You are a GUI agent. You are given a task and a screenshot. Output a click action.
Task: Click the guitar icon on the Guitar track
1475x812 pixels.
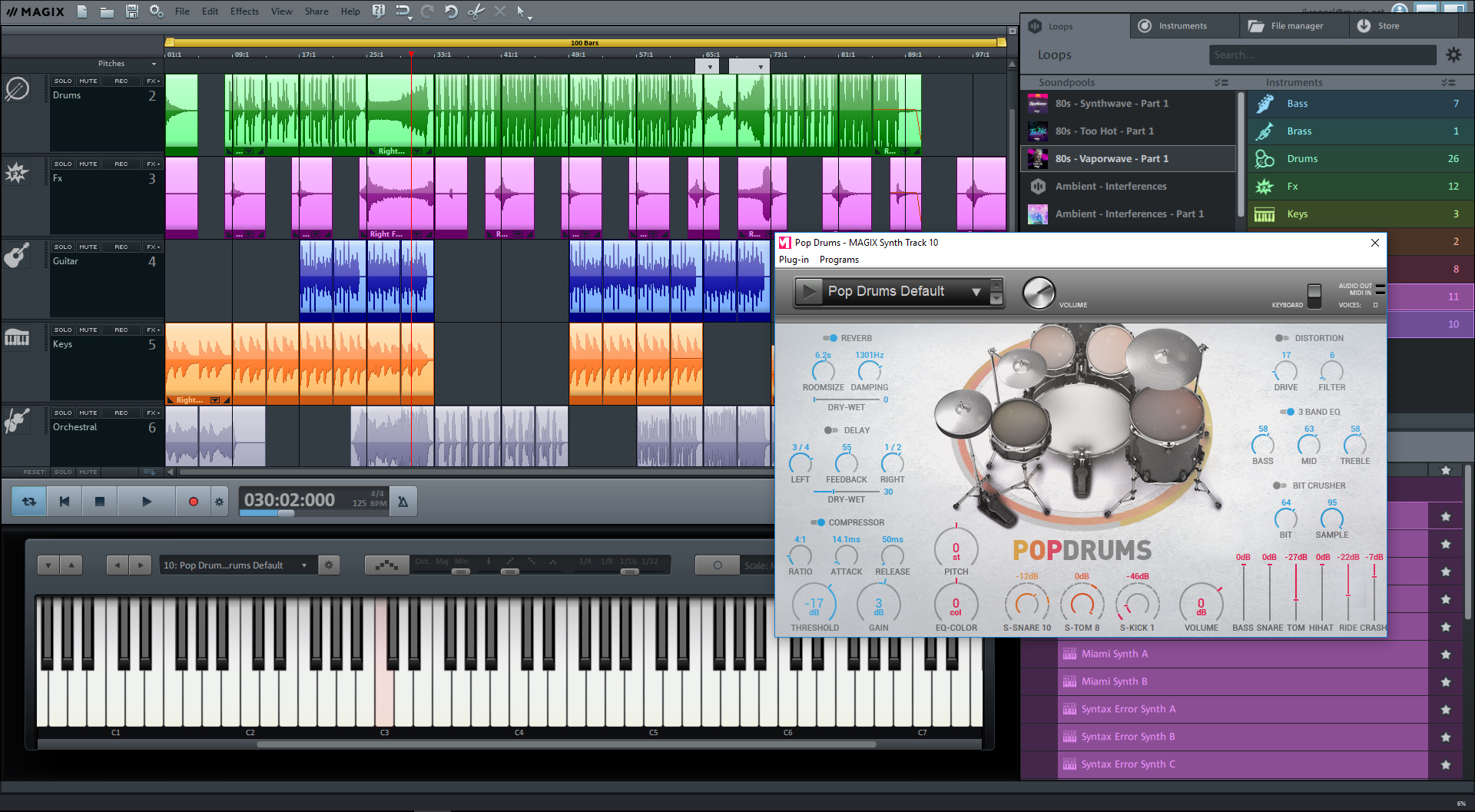point(18,254)
